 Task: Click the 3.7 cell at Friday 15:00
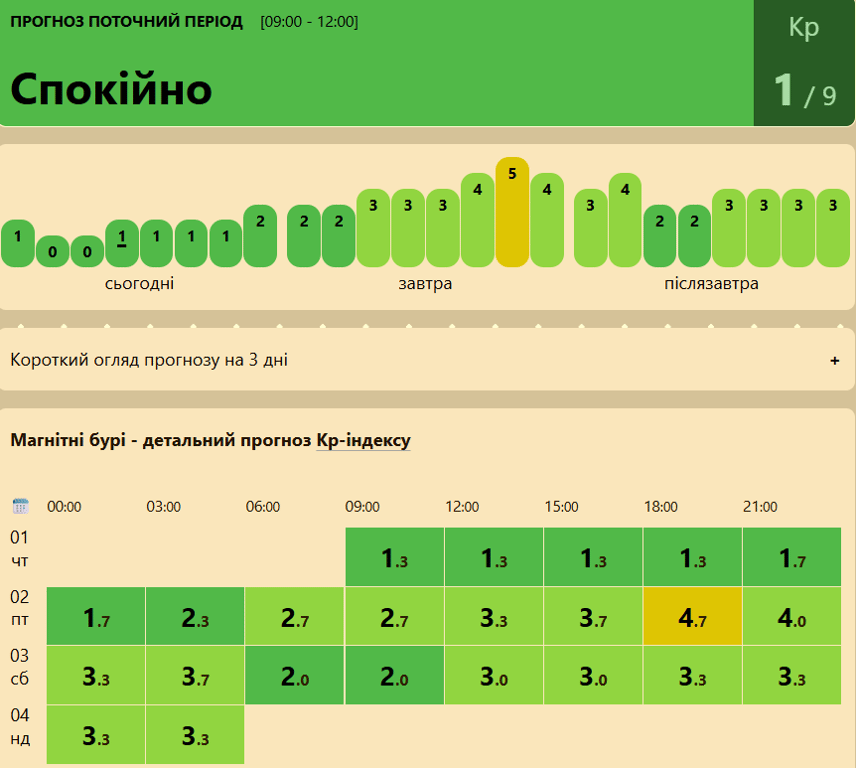pyautogui.click(x=593, y=616)
